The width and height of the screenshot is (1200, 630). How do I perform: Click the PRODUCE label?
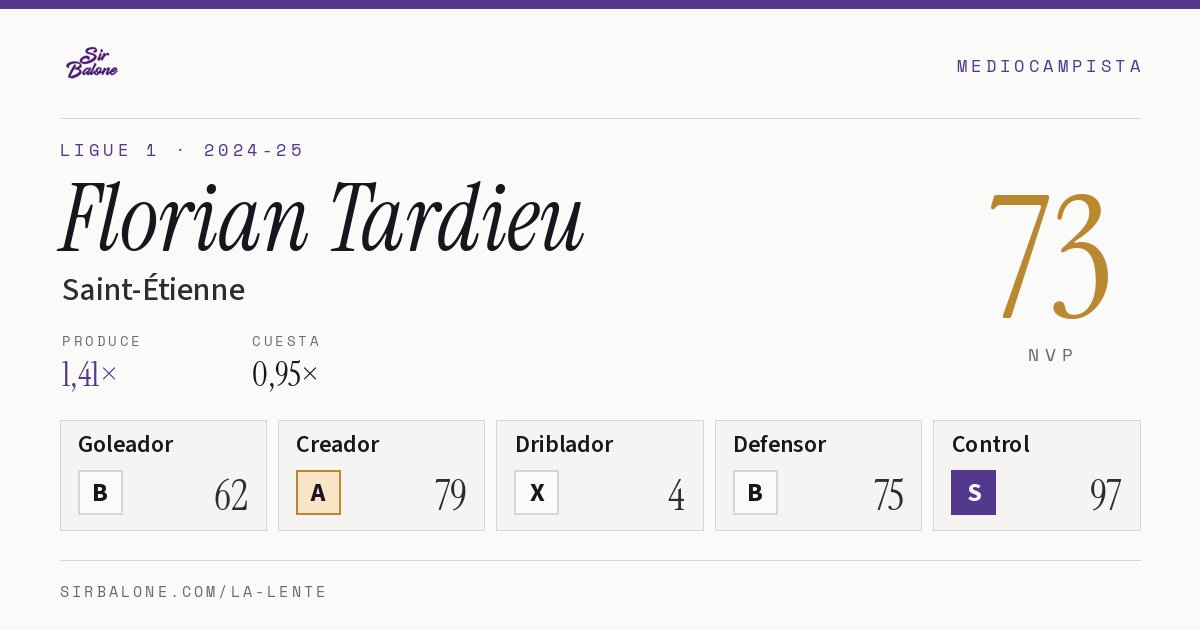tap(102, 341)
